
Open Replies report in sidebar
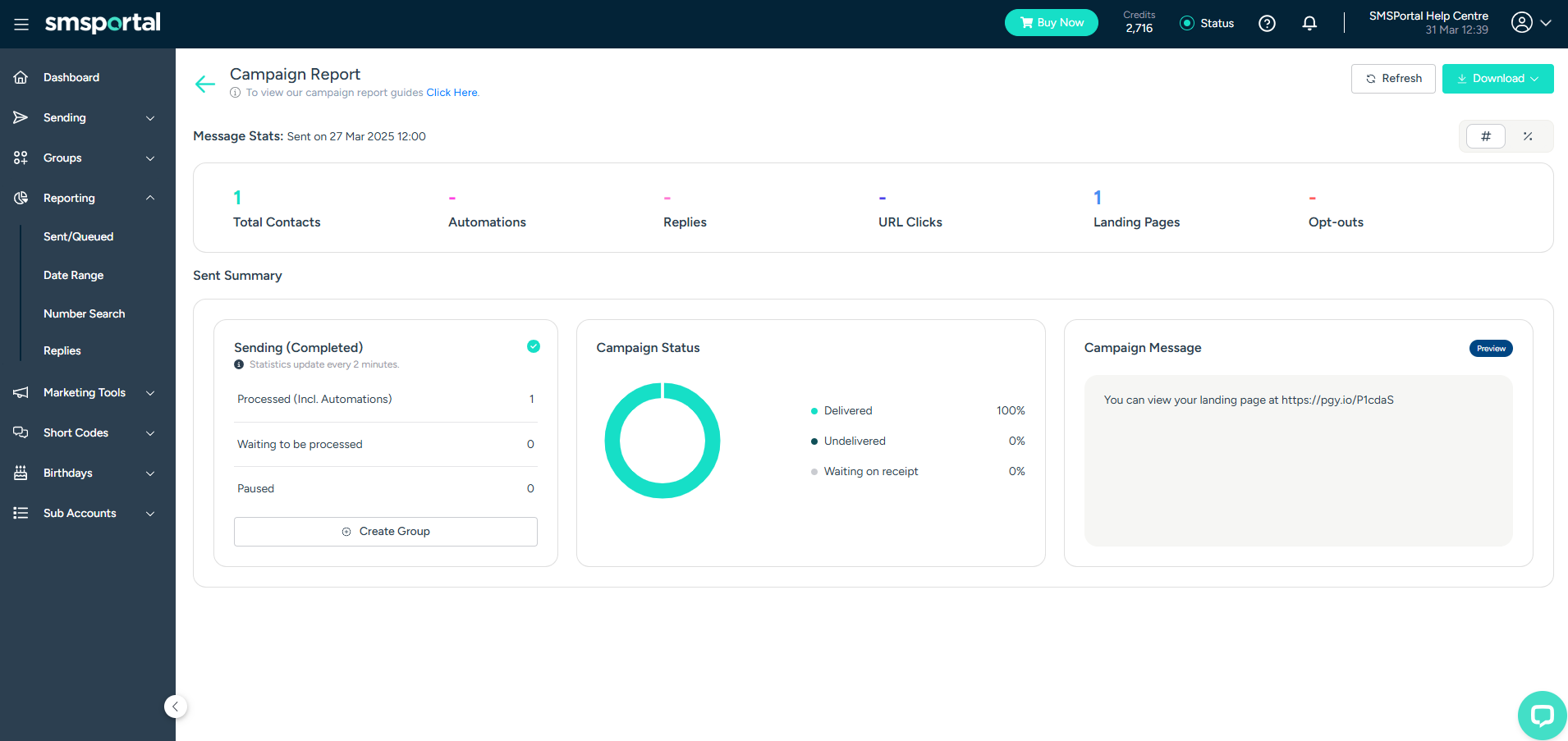click(x=62, y=350)
